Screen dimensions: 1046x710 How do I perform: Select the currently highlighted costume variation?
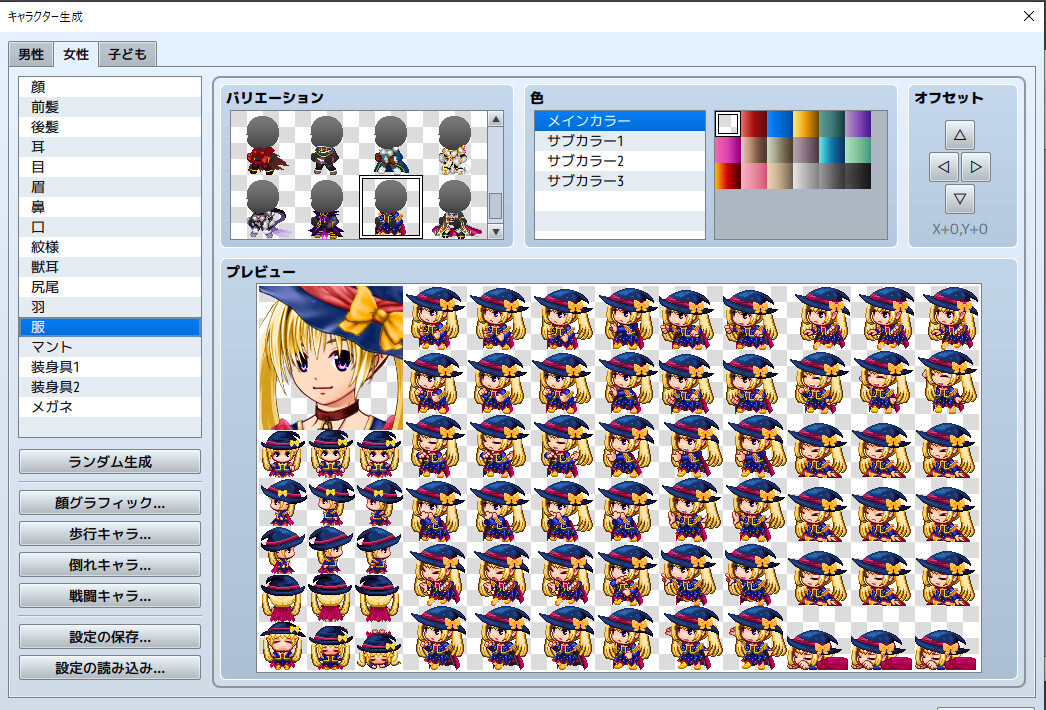pyautogui.click(x=390, y=207)
